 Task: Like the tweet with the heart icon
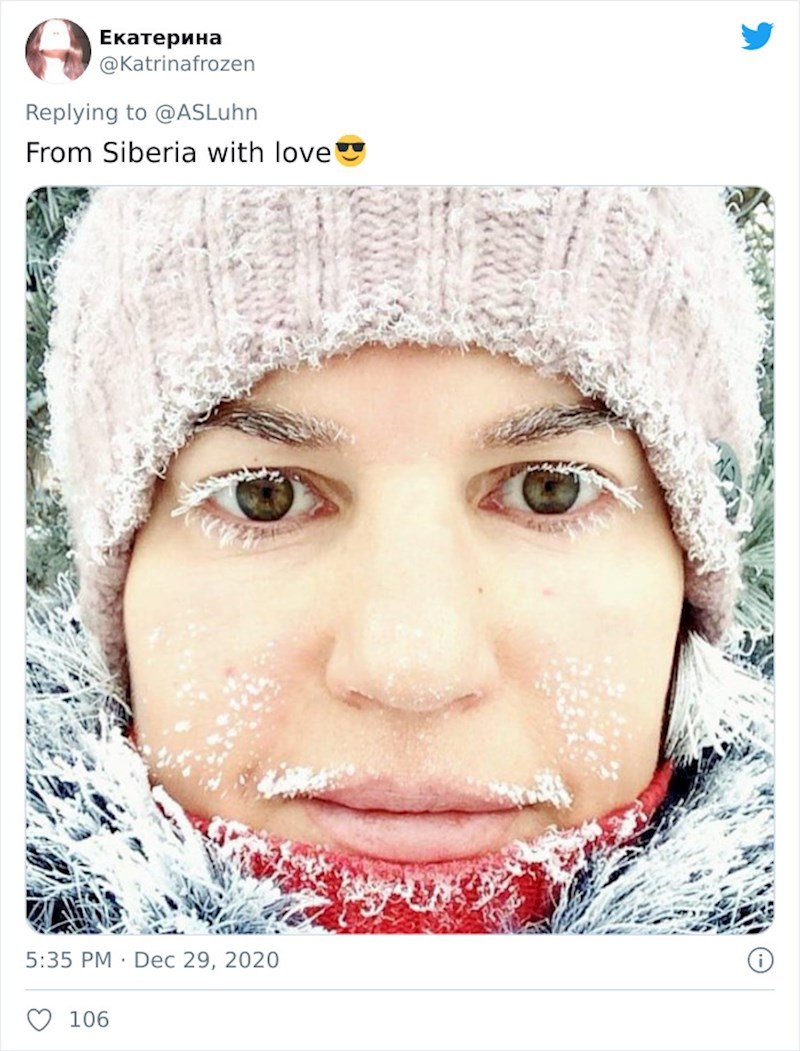(39, 1019)
